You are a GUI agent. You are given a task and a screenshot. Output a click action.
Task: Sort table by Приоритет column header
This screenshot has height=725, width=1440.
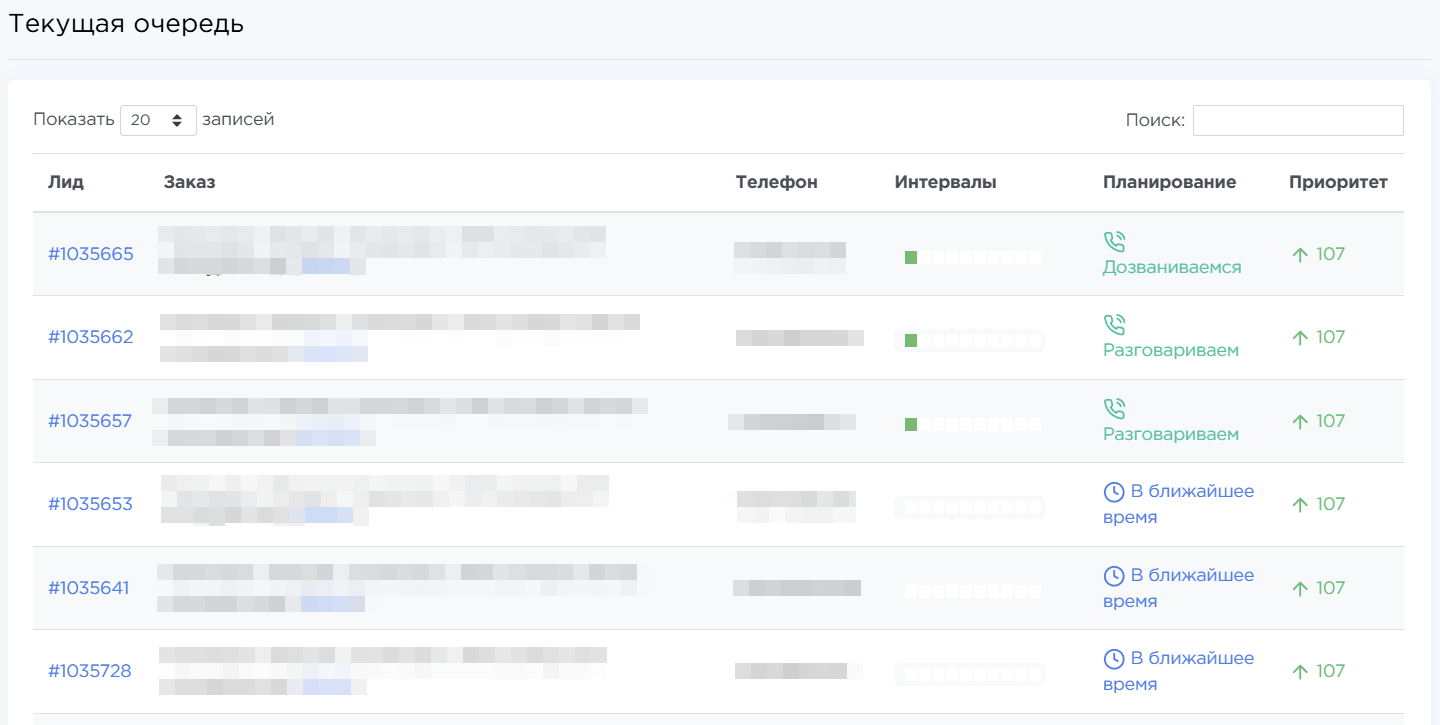coord(1338,182)
